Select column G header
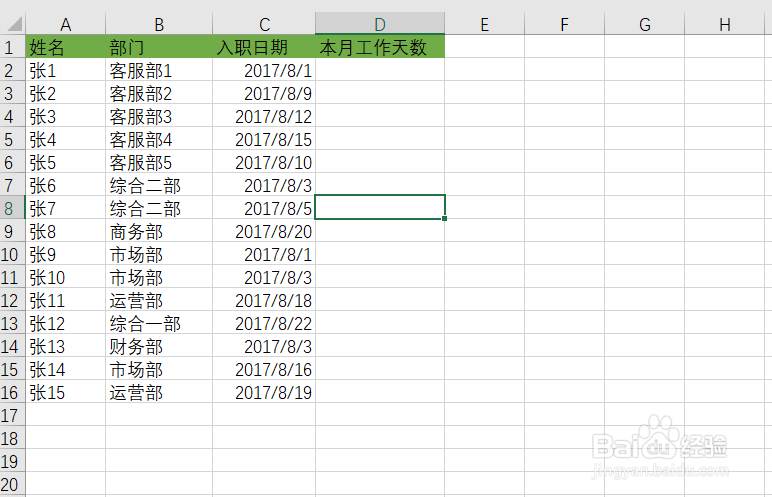772x497 pixels. [644, 24]
